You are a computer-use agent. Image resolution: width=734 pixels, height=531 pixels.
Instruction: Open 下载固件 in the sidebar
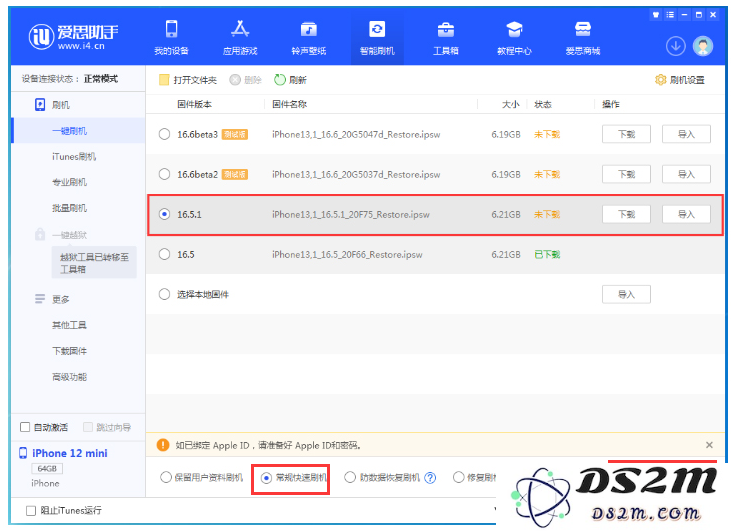(x=69, y=351)
